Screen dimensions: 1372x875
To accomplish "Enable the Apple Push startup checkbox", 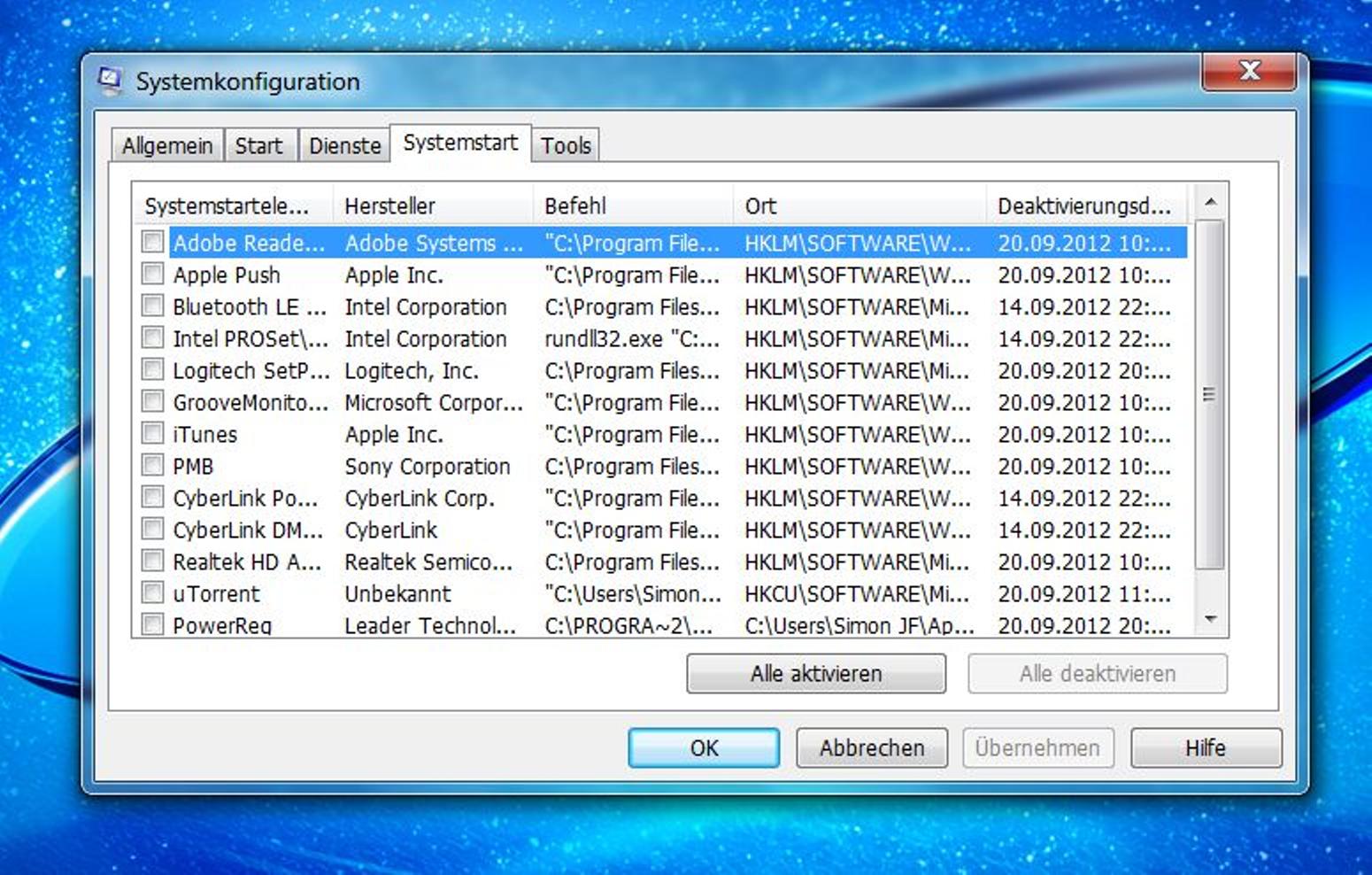I will click(x=153, y=274).
